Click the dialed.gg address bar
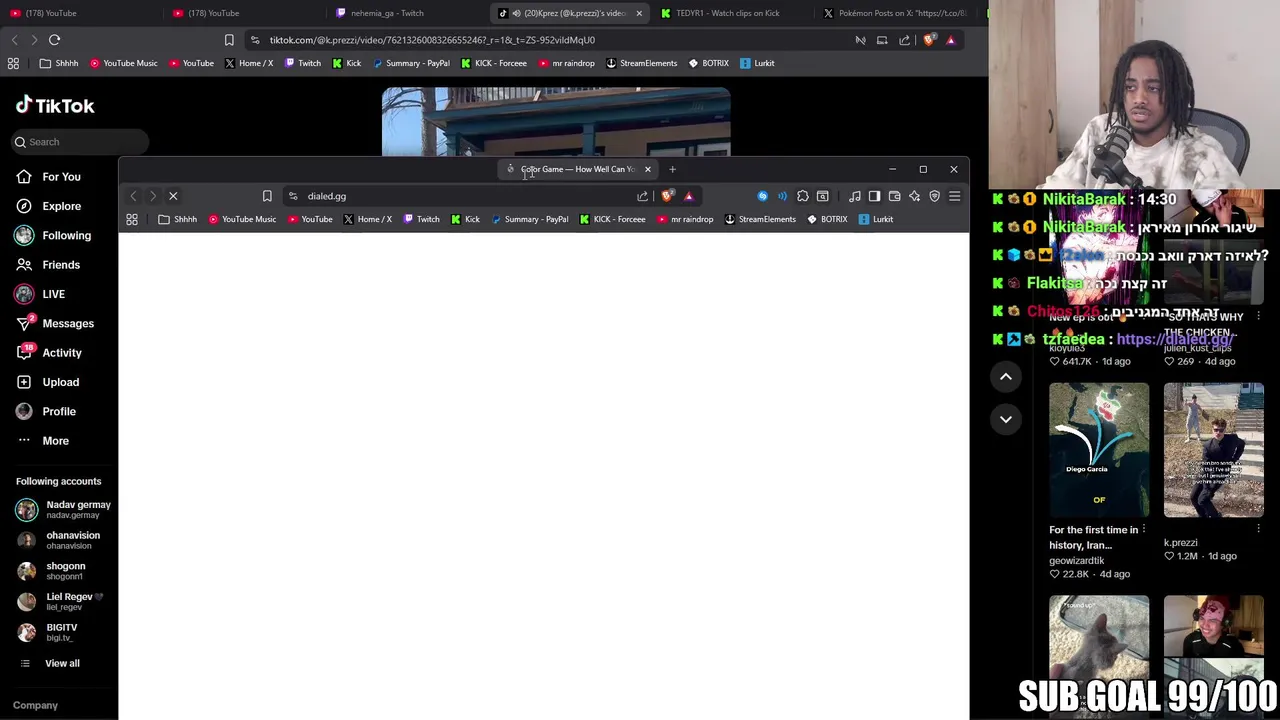Screen dimensions: 1280x720 pyautogui.click(x=460, y=196)
